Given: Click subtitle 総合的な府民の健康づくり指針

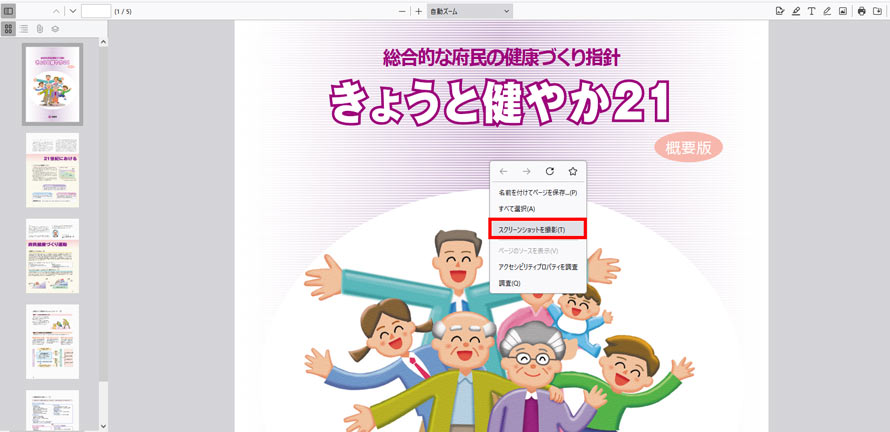Looking at the screenshot, I should tap(501, 57).
